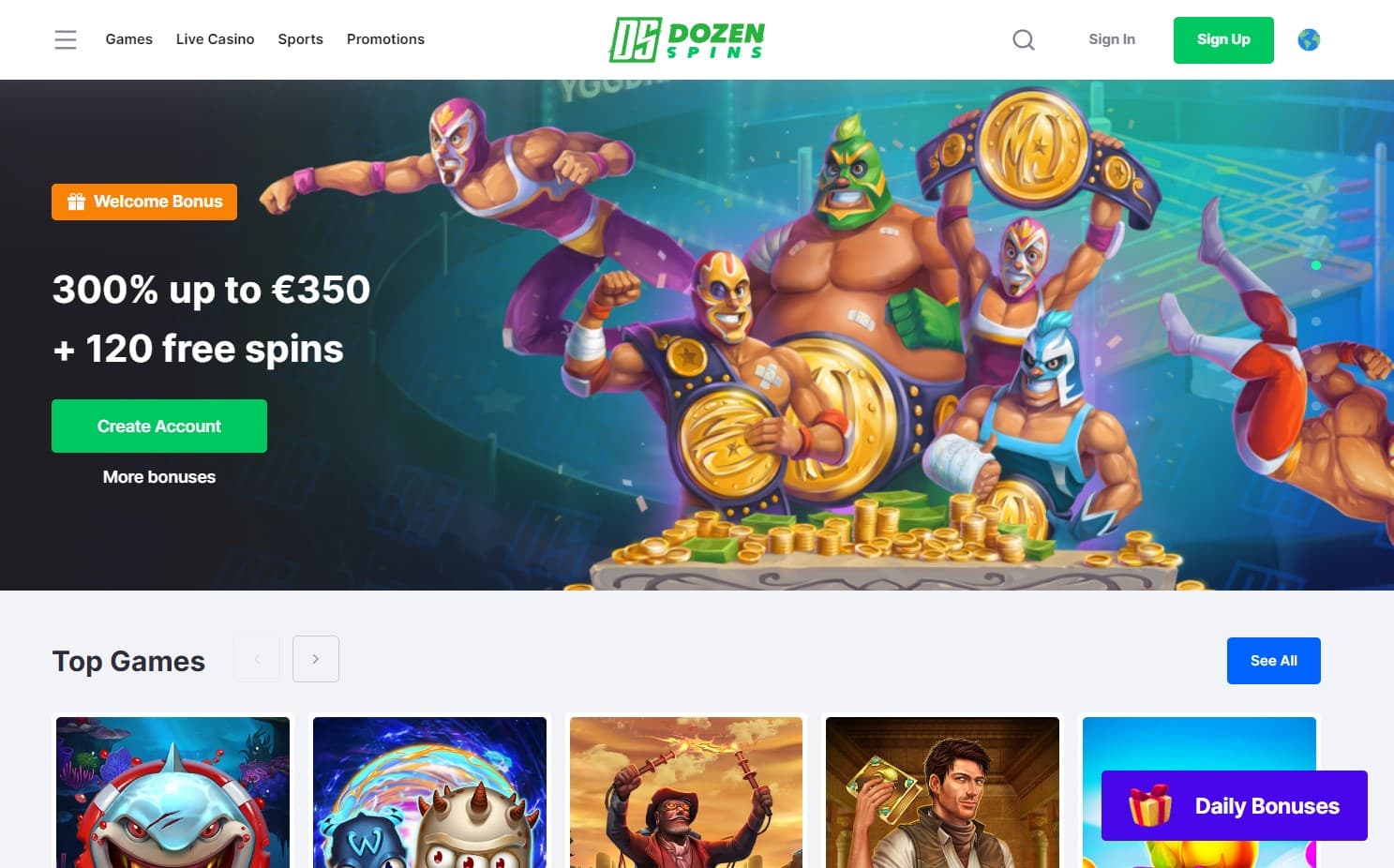Open the Games menu item

coord(129,39)
